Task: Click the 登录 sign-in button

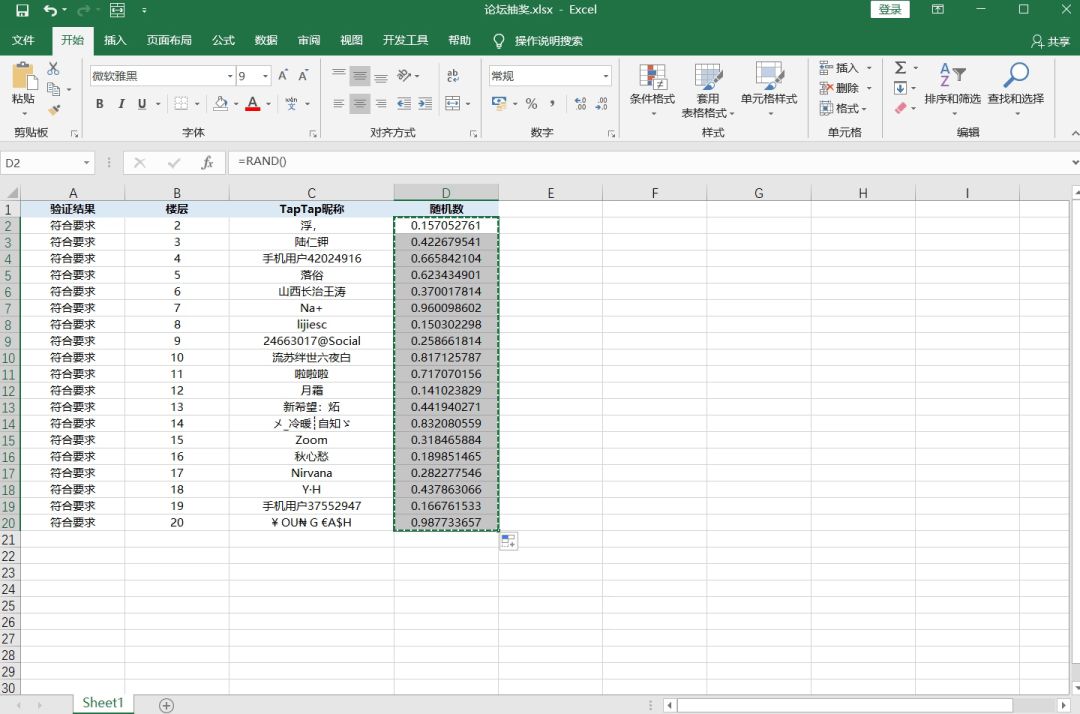Action: click(x=890, y=10)
